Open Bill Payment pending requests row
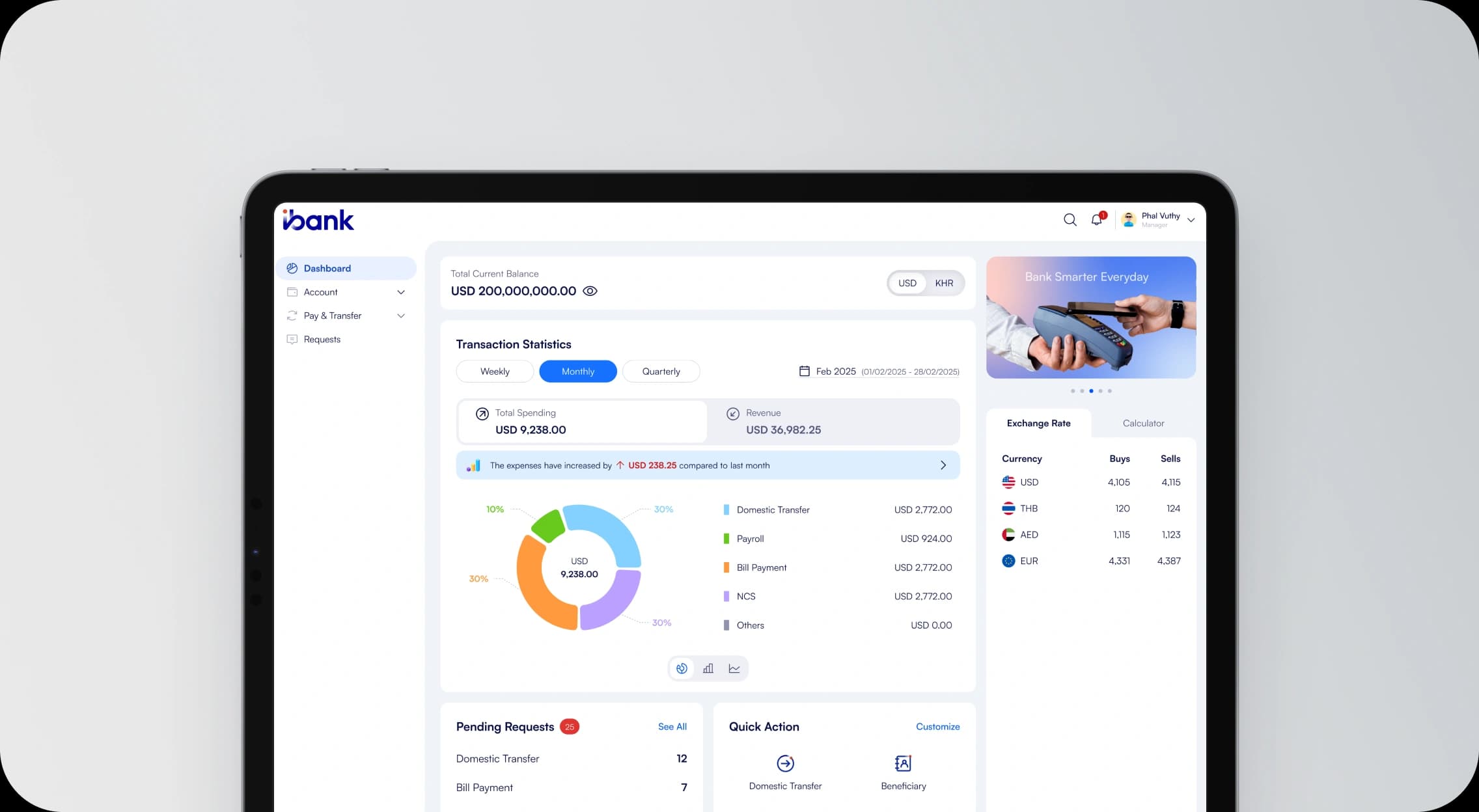The height and width of the screenshot is (812, 1479). tap(572, 787)
